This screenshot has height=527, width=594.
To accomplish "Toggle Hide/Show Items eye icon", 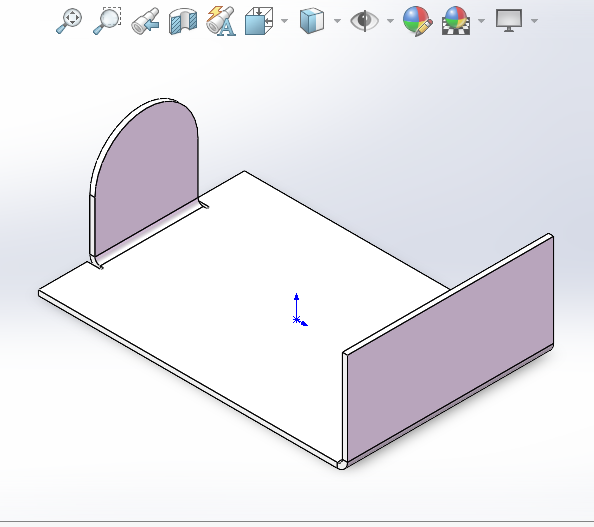I will [364, 21].
